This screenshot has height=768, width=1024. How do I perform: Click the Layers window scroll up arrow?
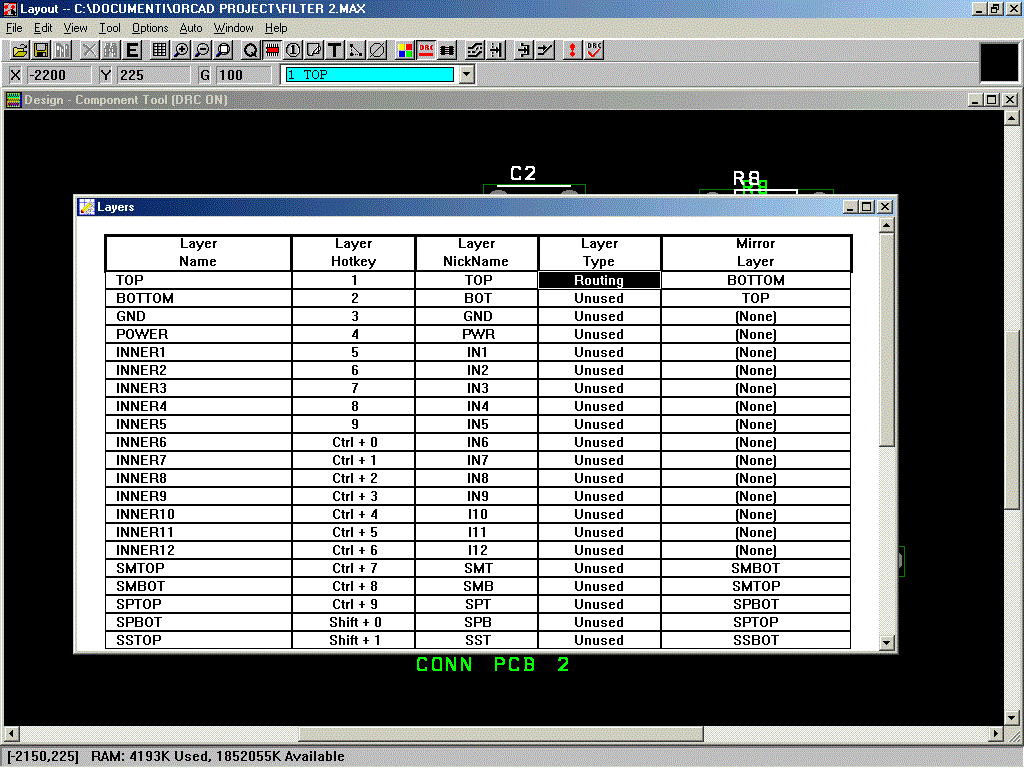click(886, 225)
